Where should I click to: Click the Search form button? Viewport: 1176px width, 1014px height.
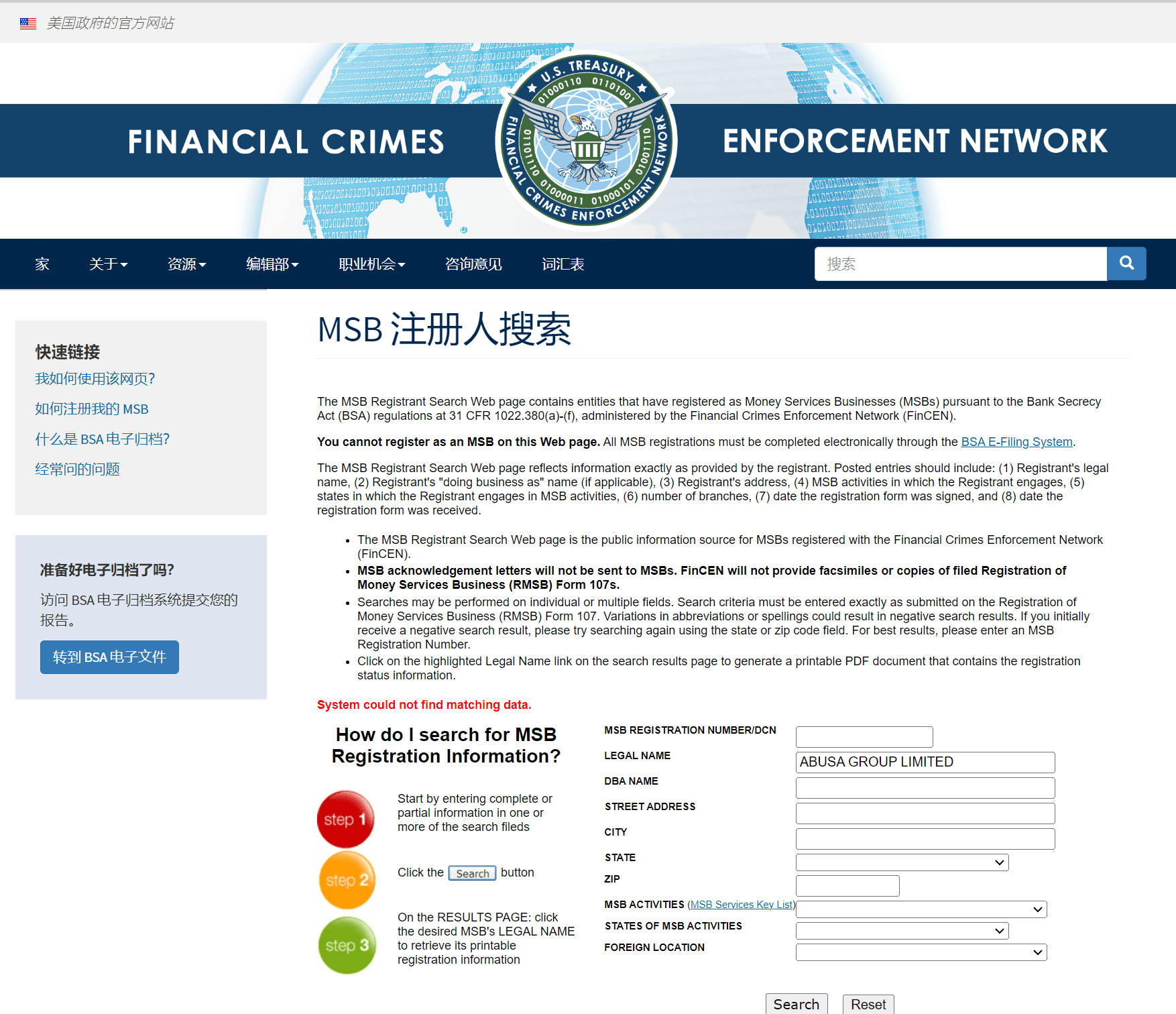tap(797, 1004)
